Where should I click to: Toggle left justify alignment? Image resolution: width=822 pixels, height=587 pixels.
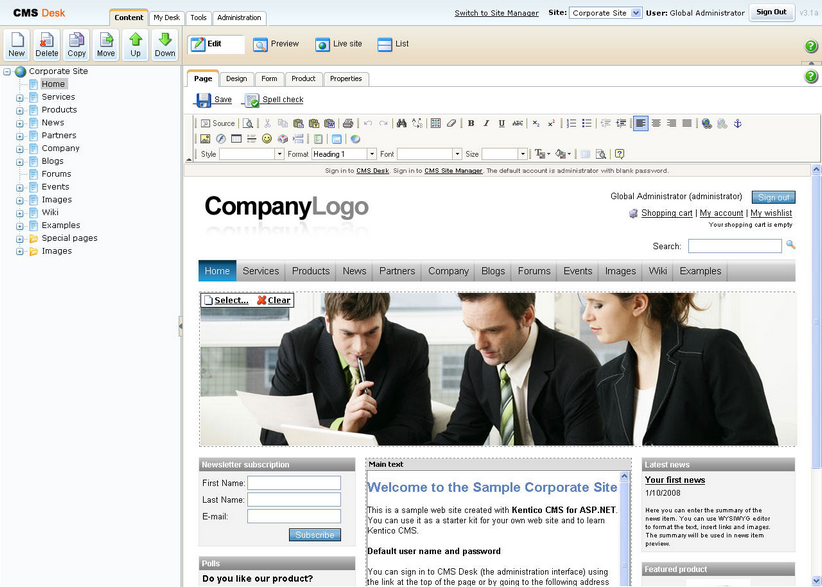[x=641, y=123]
